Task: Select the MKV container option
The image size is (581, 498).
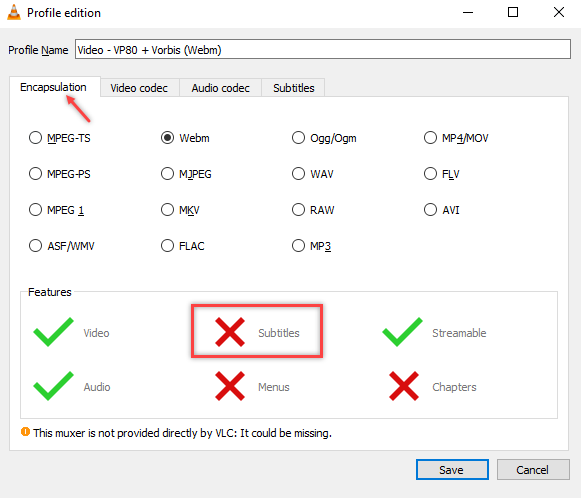Action: (x=167, y=210)
